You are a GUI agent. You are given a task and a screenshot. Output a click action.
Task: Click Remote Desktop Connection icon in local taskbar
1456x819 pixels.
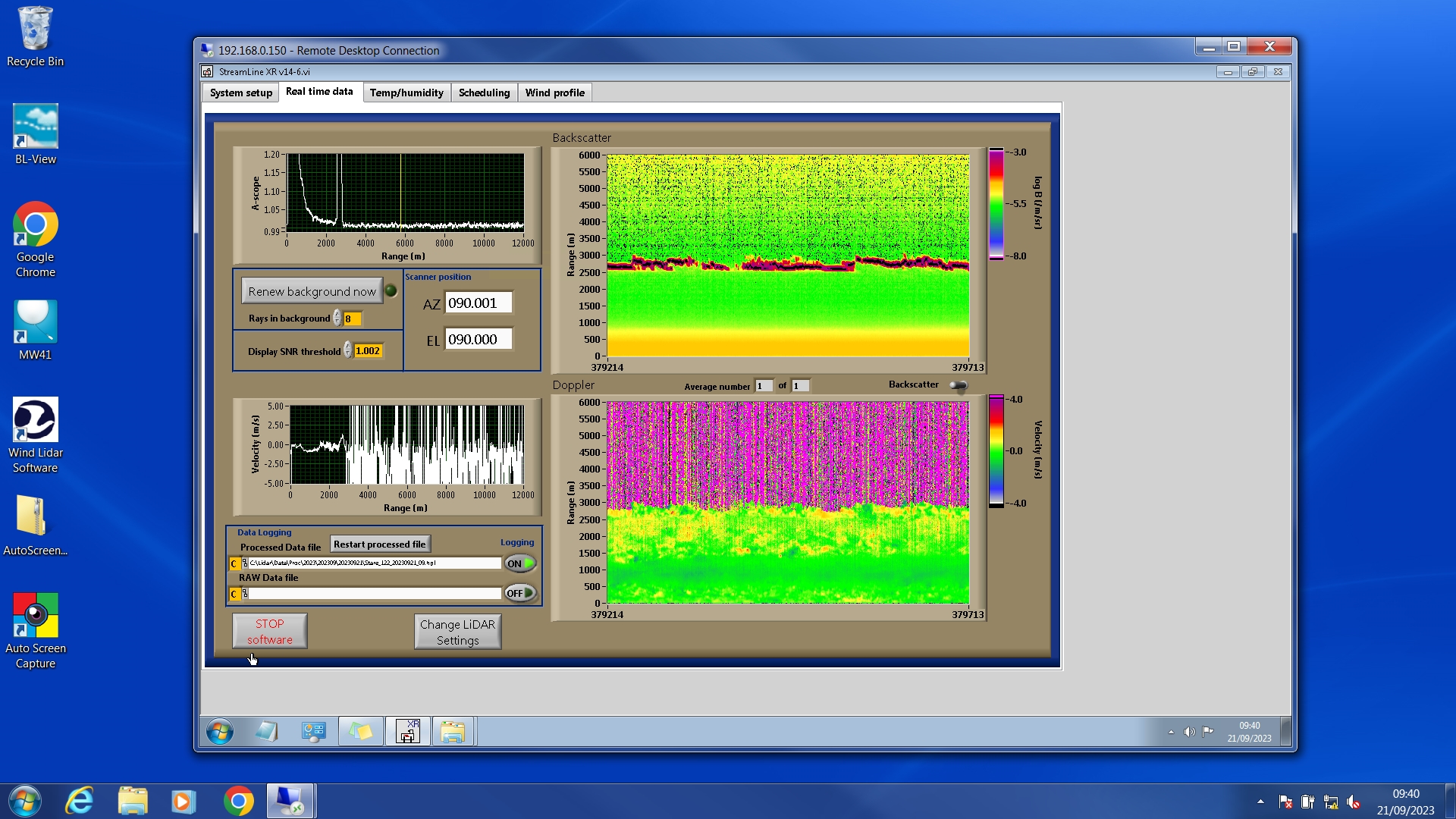(290, 801)
